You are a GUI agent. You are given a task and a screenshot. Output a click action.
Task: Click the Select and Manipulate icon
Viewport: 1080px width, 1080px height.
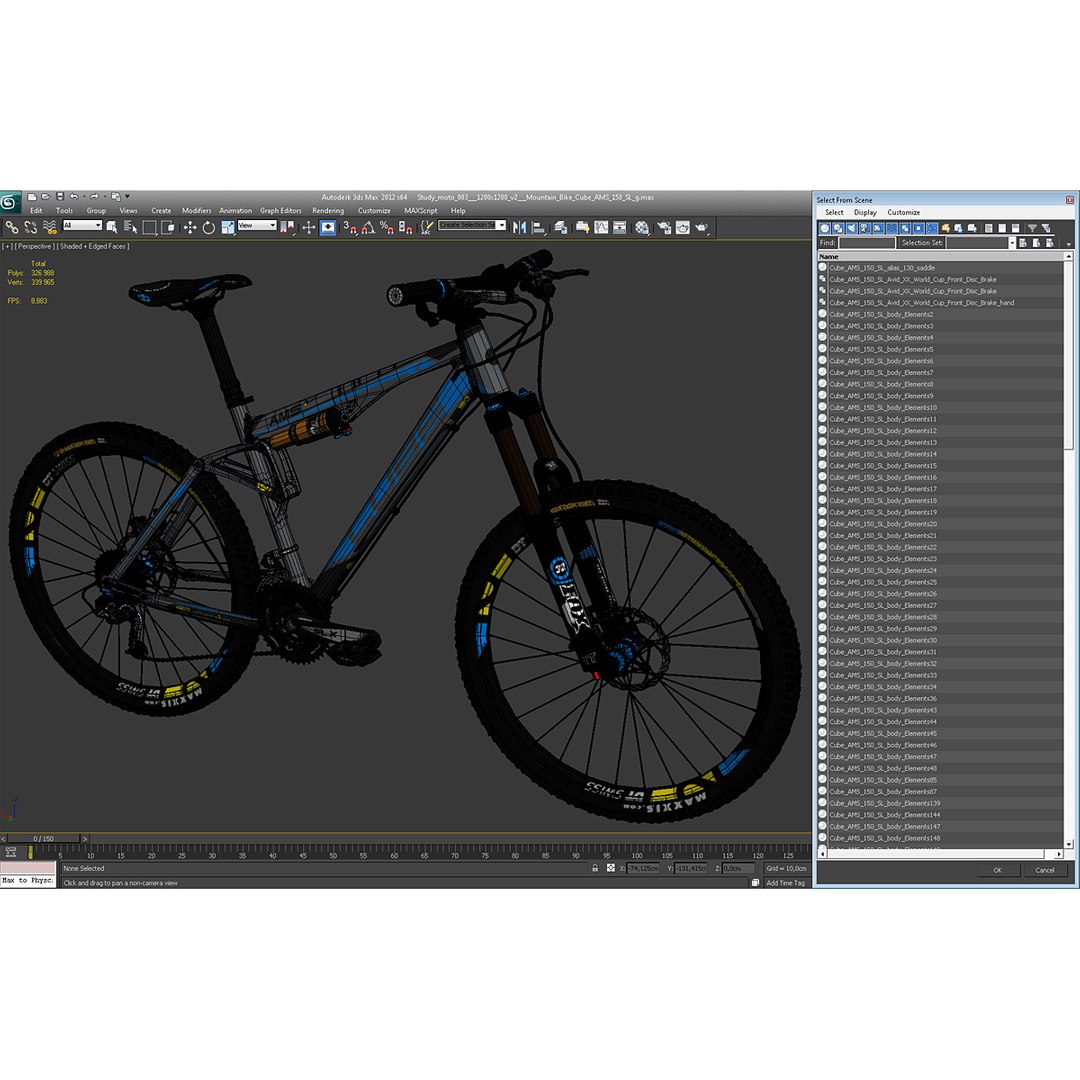click(x=309, y=227)
